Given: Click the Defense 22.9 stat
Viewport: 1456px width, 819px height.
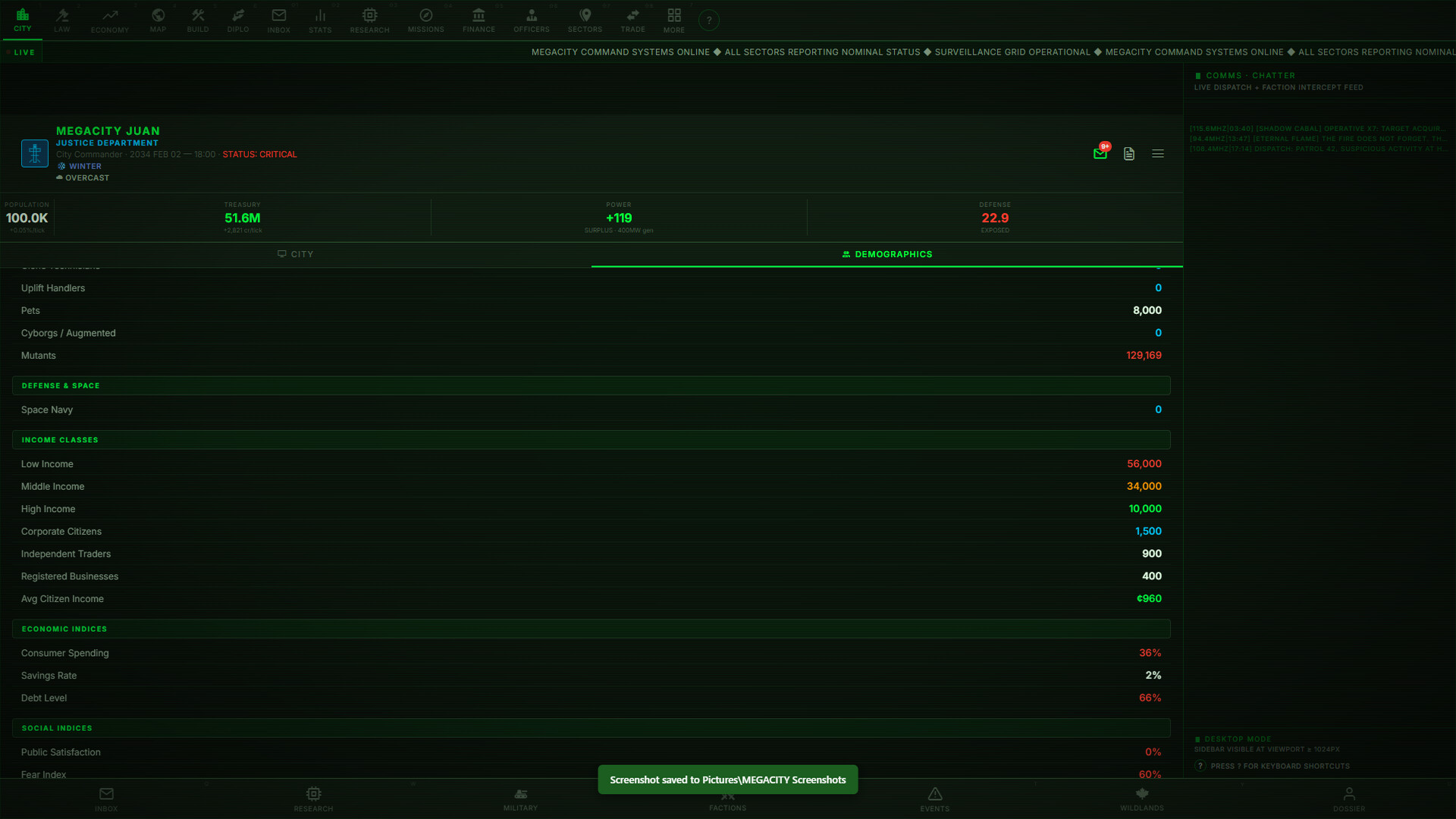Looking at the screenshot, I should pos(995,218).
